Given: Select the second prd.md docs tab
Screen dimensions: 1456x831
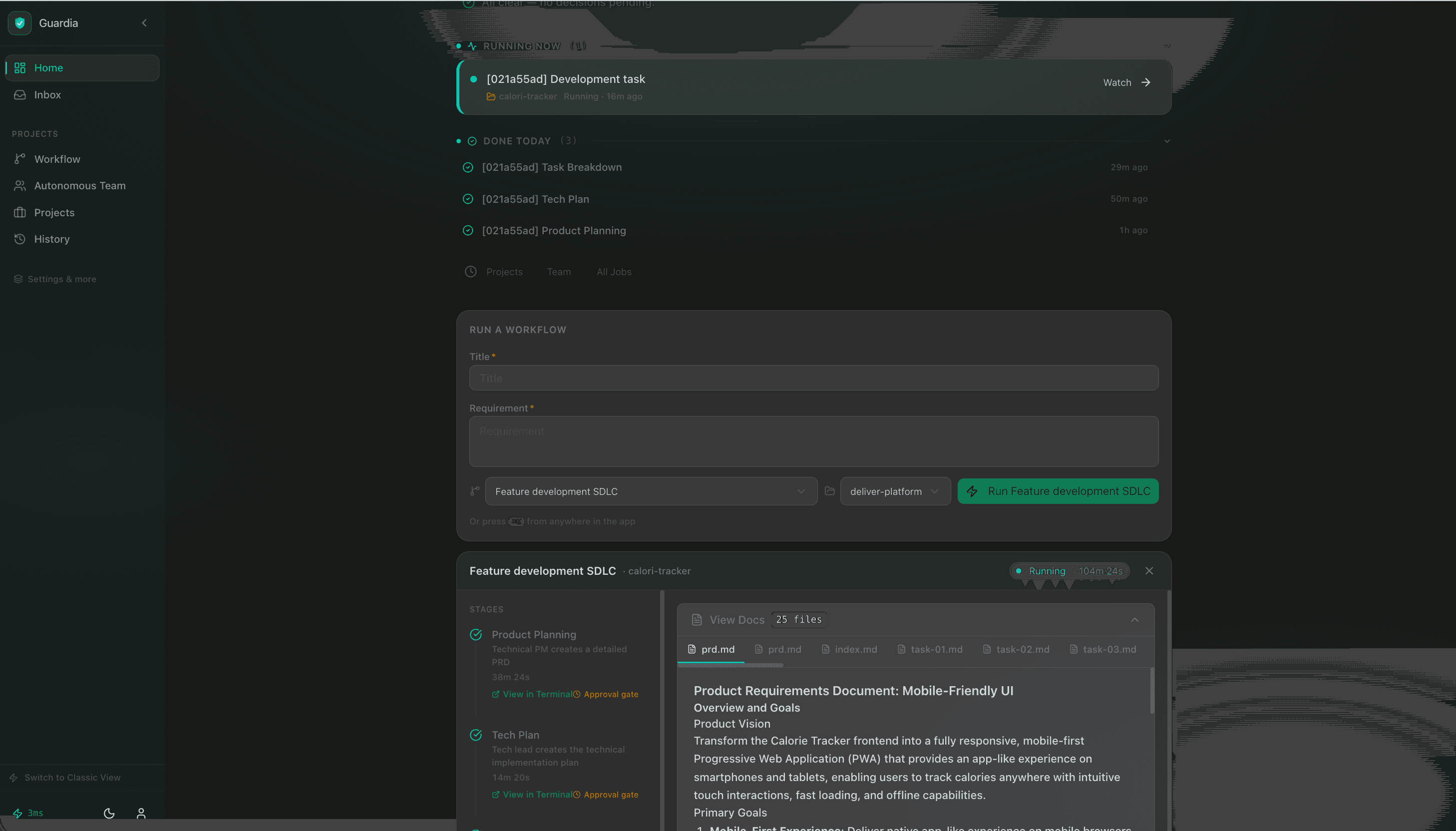Looking at the screenshot, I should 777,650.
